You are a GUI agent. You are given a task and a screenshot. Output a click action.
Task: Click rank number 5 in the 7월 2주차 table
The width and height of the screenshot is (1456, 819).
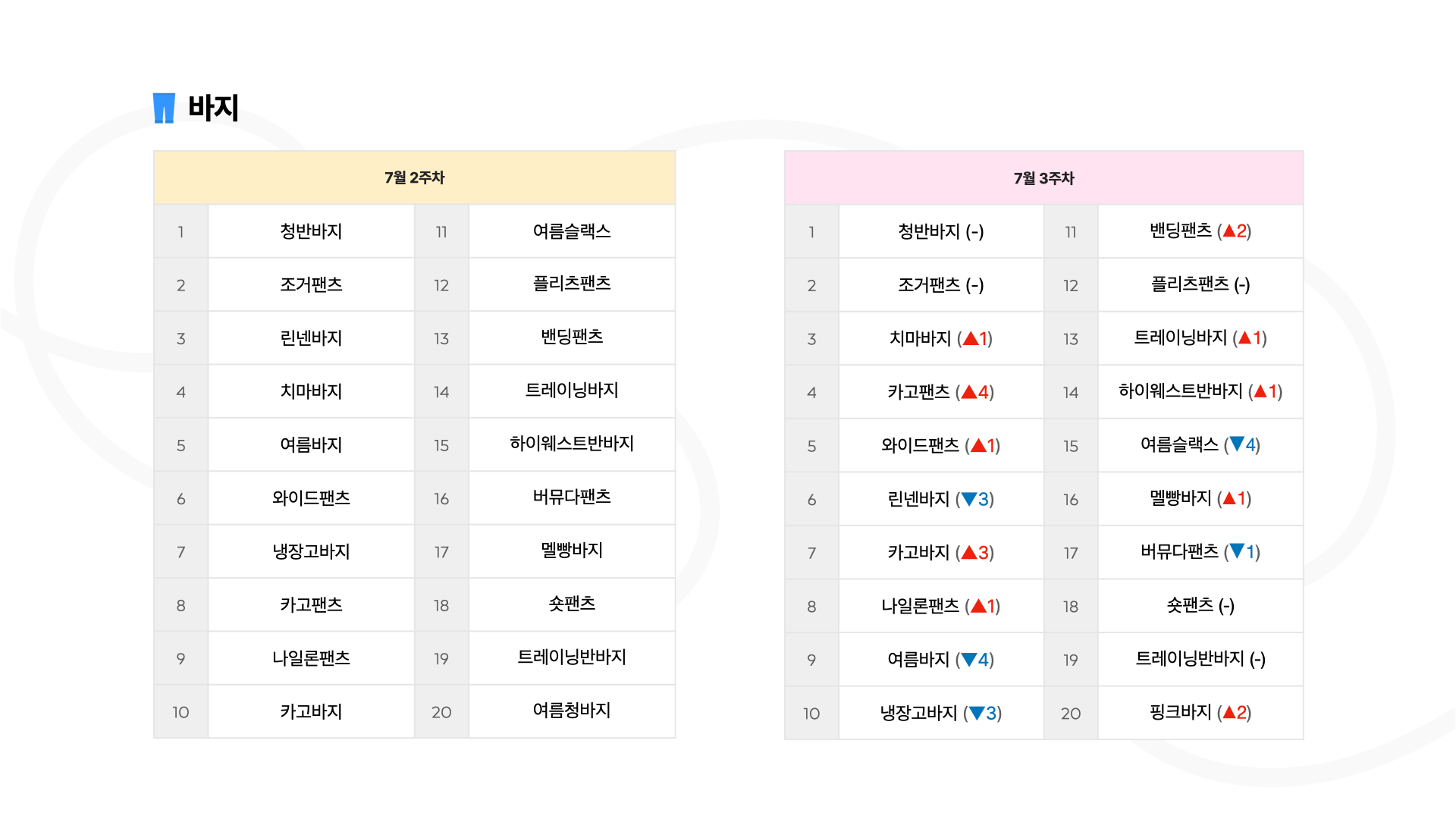[x=180, y=446]
